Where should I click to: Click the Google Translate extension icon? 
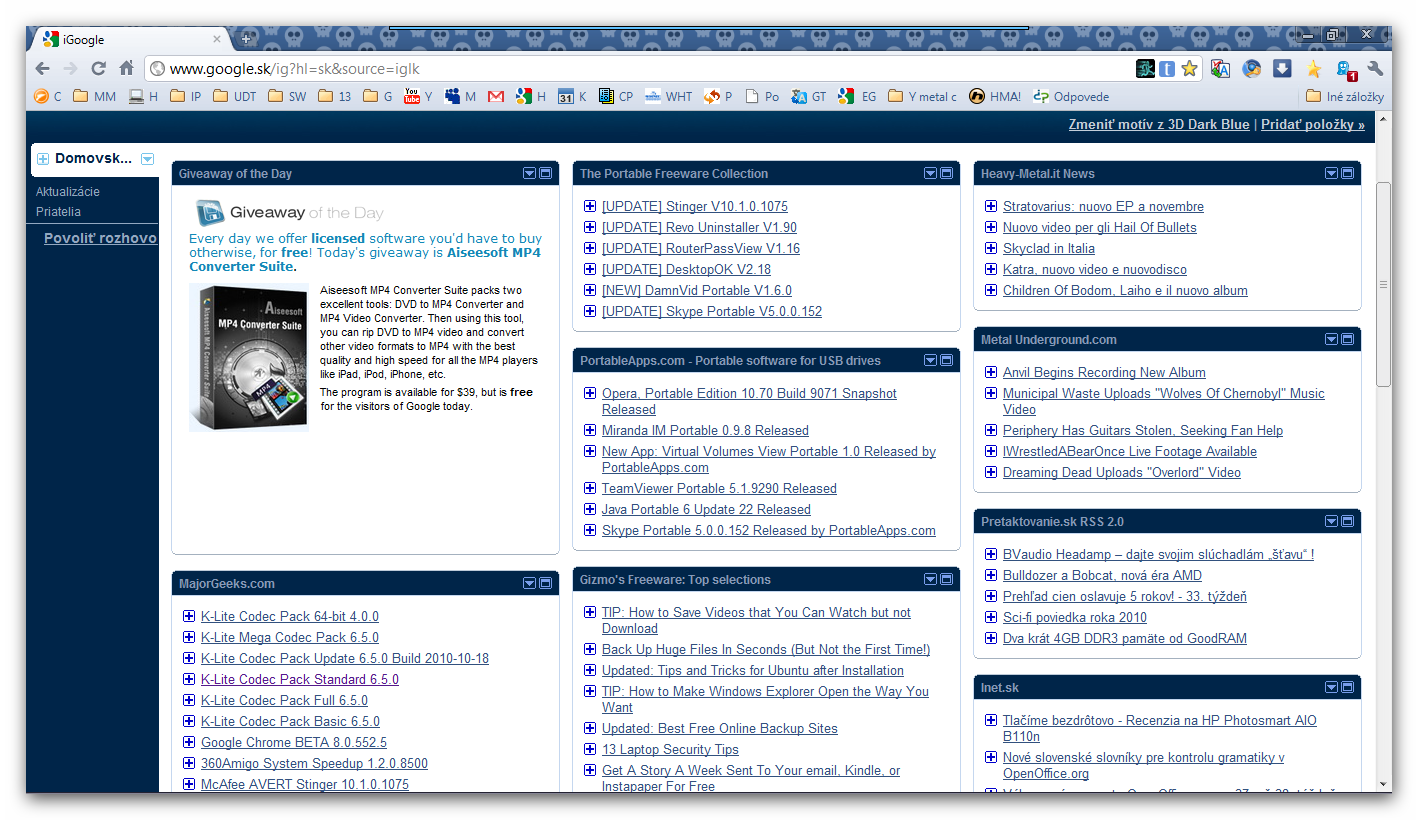pyautogui.click(x=1220, y=69)
